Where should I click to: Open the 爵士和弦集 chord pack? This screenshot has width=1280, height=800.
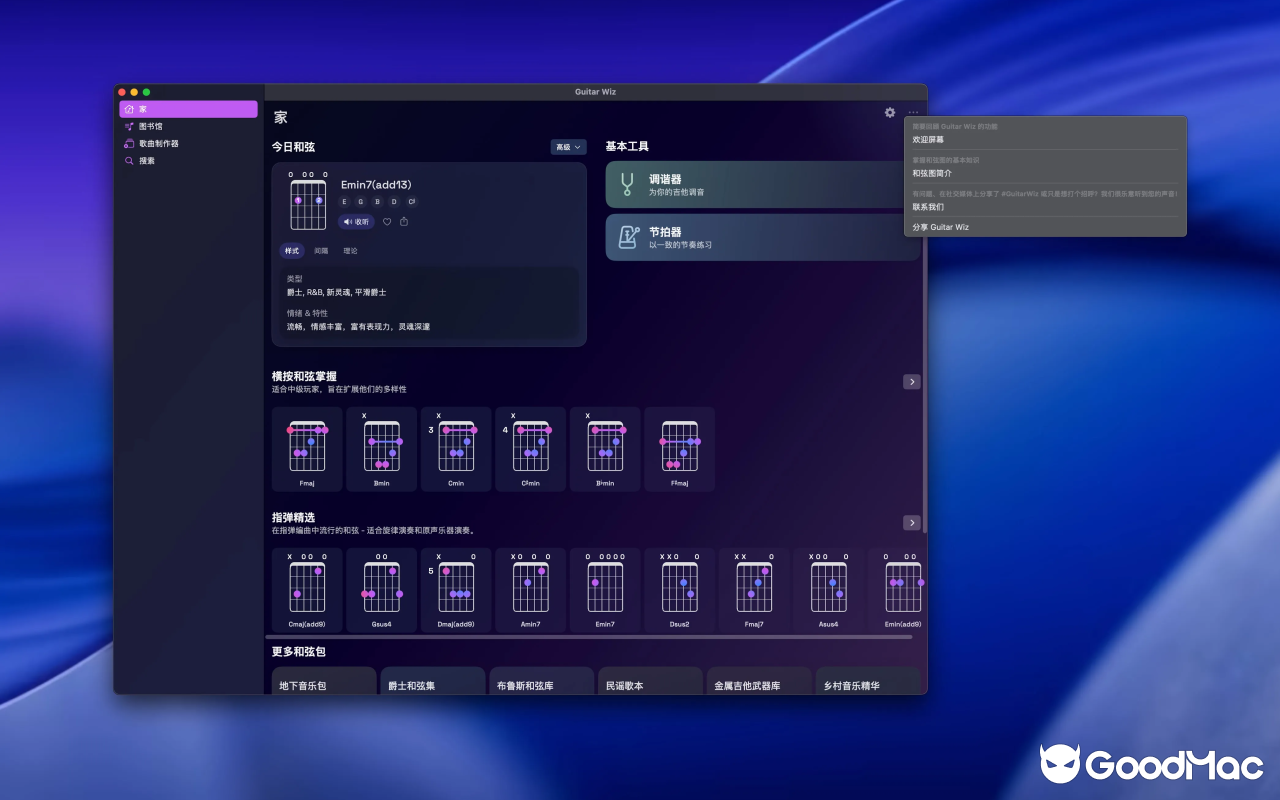coord(431,681)
